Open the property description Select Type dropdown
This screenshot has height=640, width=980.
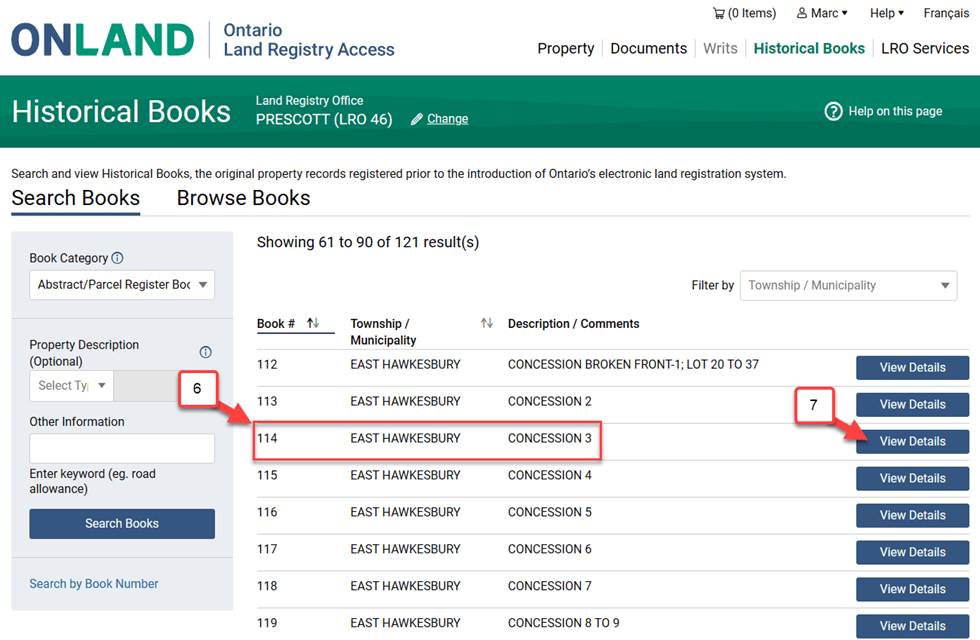pyautogui.click(x=72, y=386)
